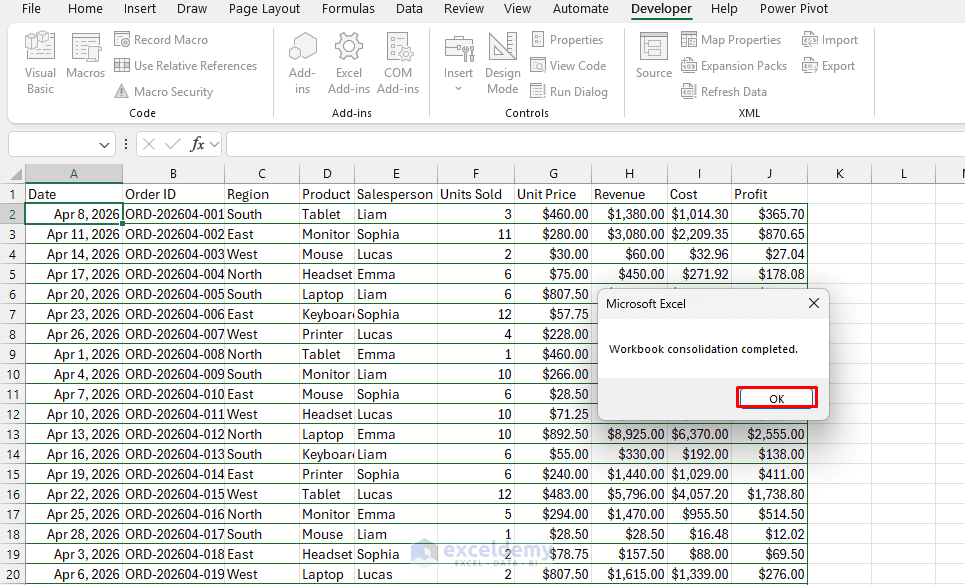Toggle Use Relative References

click(185, 65)
